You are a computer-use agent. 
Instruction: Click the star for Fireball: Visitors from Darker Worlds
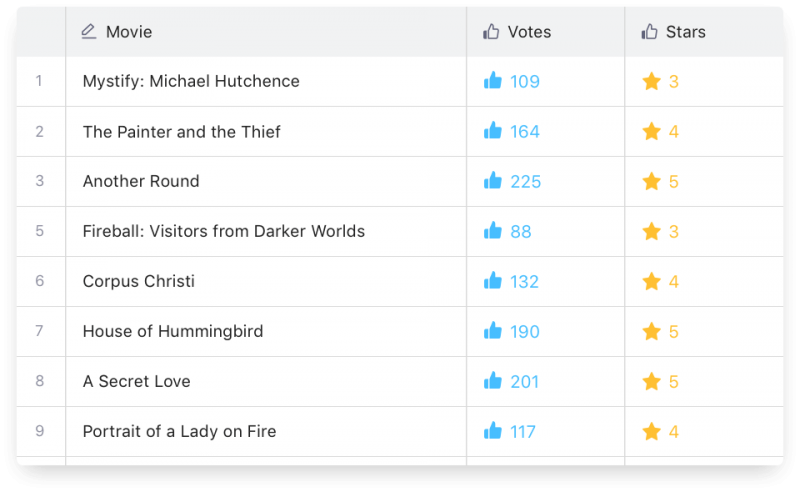coord(652,231)
